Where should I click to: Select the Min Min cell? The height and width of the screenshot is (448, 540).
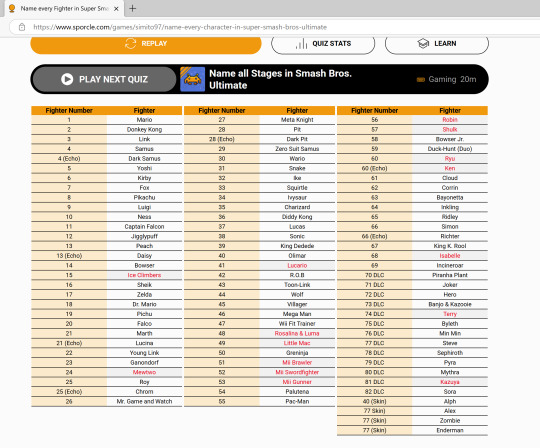pos(450,334)
